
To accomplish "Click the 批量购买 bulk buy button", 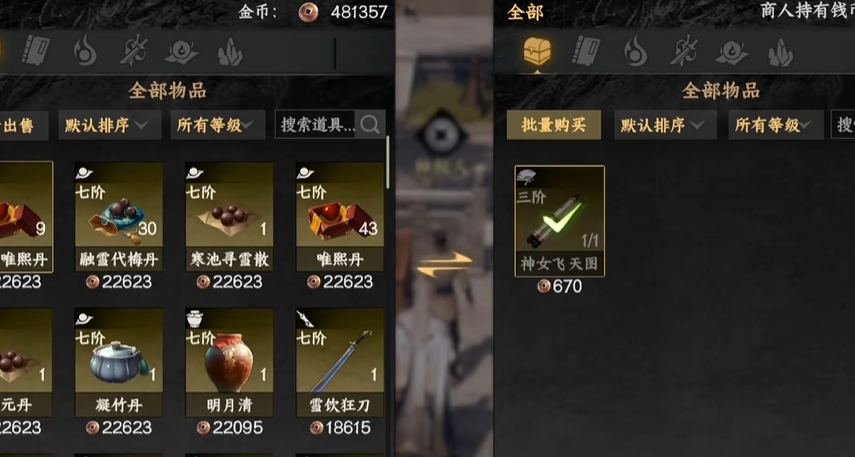I will click(x=553, y=125).
